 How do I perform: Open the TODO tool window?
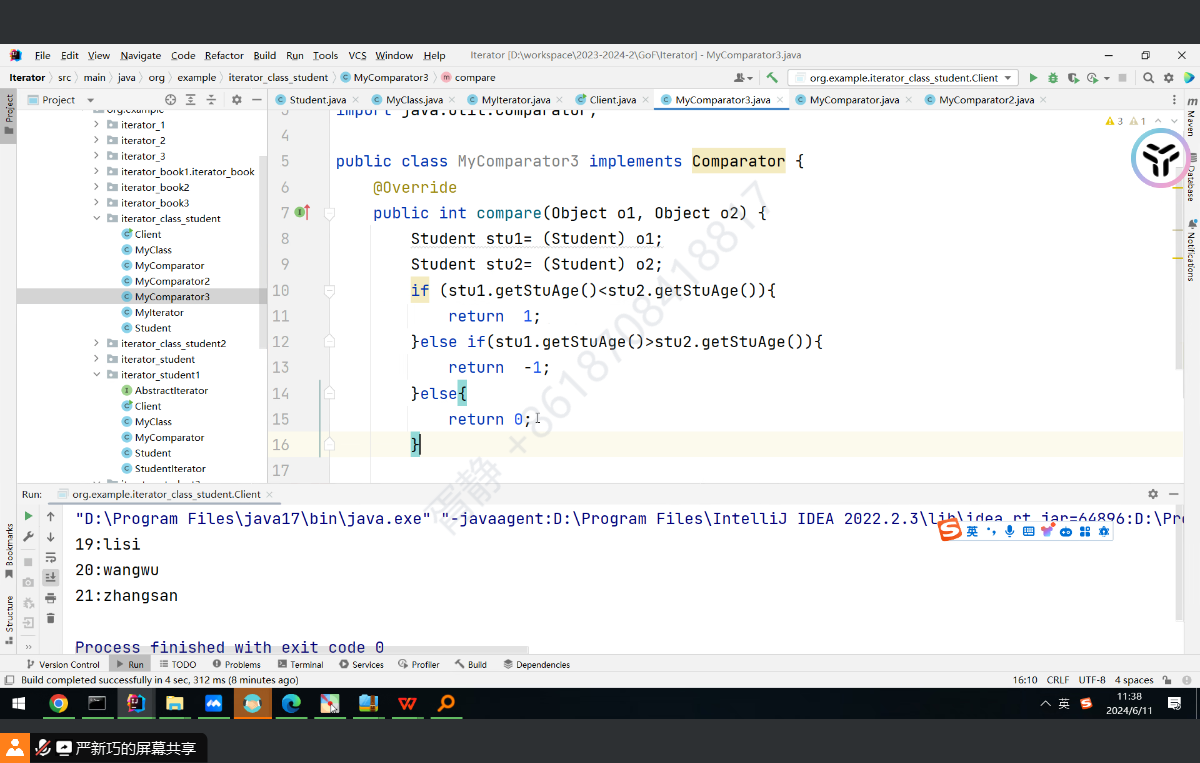(x=177, y=664)
